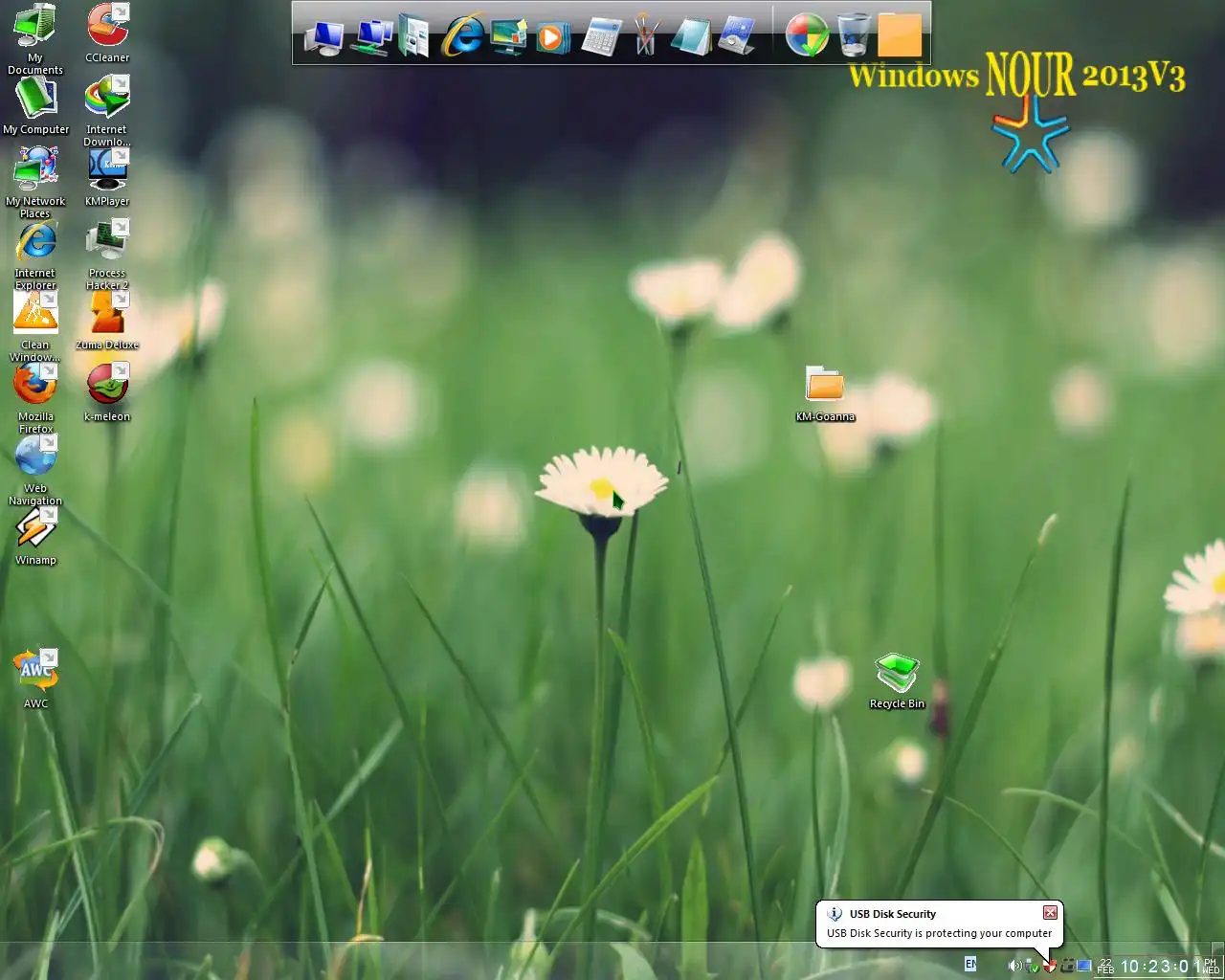Screen dimensions: 1225x980
Task: Click the EN language indicator in taskbar
Action: tap(970, 965)
